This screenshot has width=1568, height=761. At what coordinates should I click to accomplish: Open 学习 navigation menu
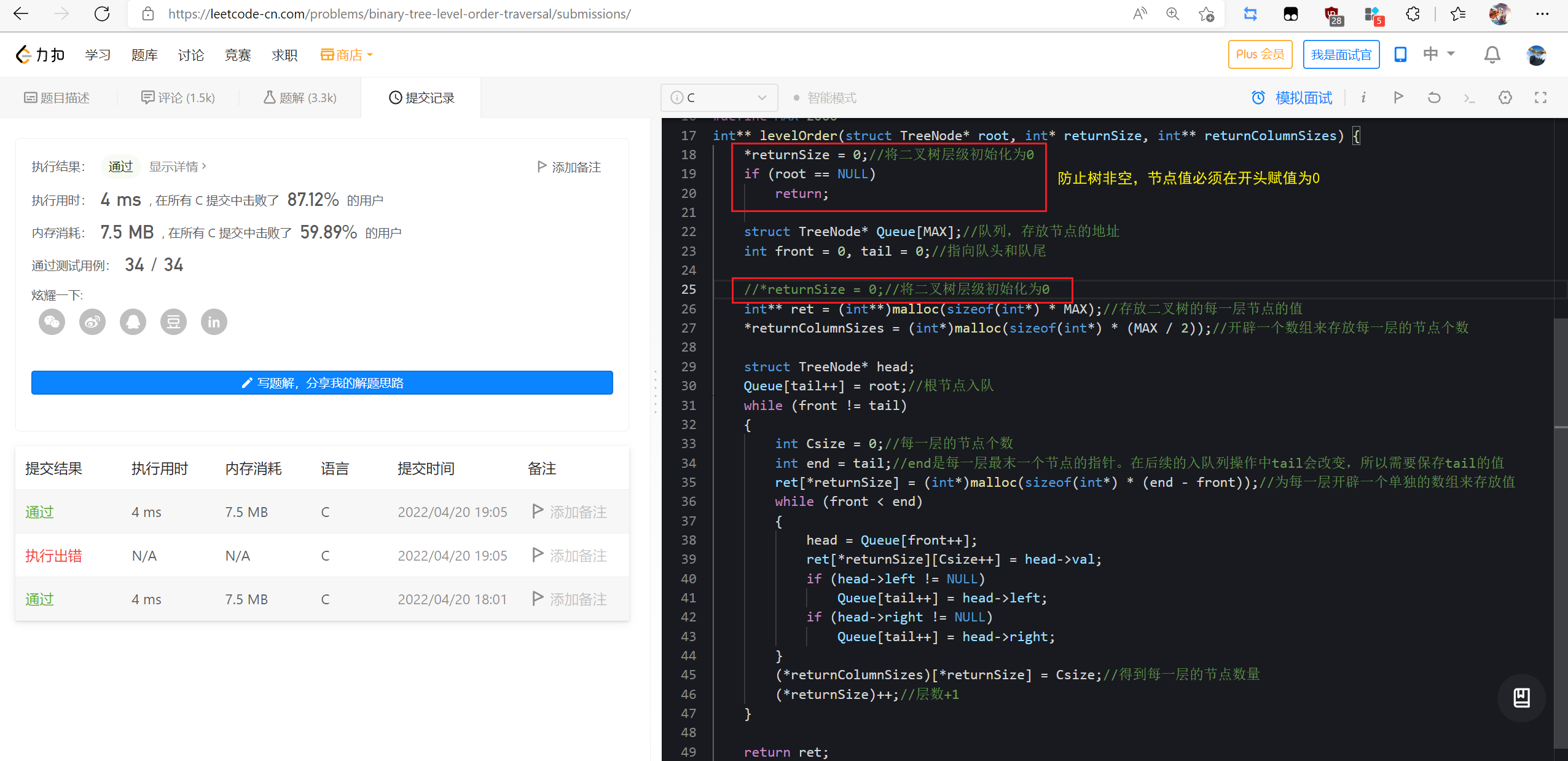pos(98,55)
